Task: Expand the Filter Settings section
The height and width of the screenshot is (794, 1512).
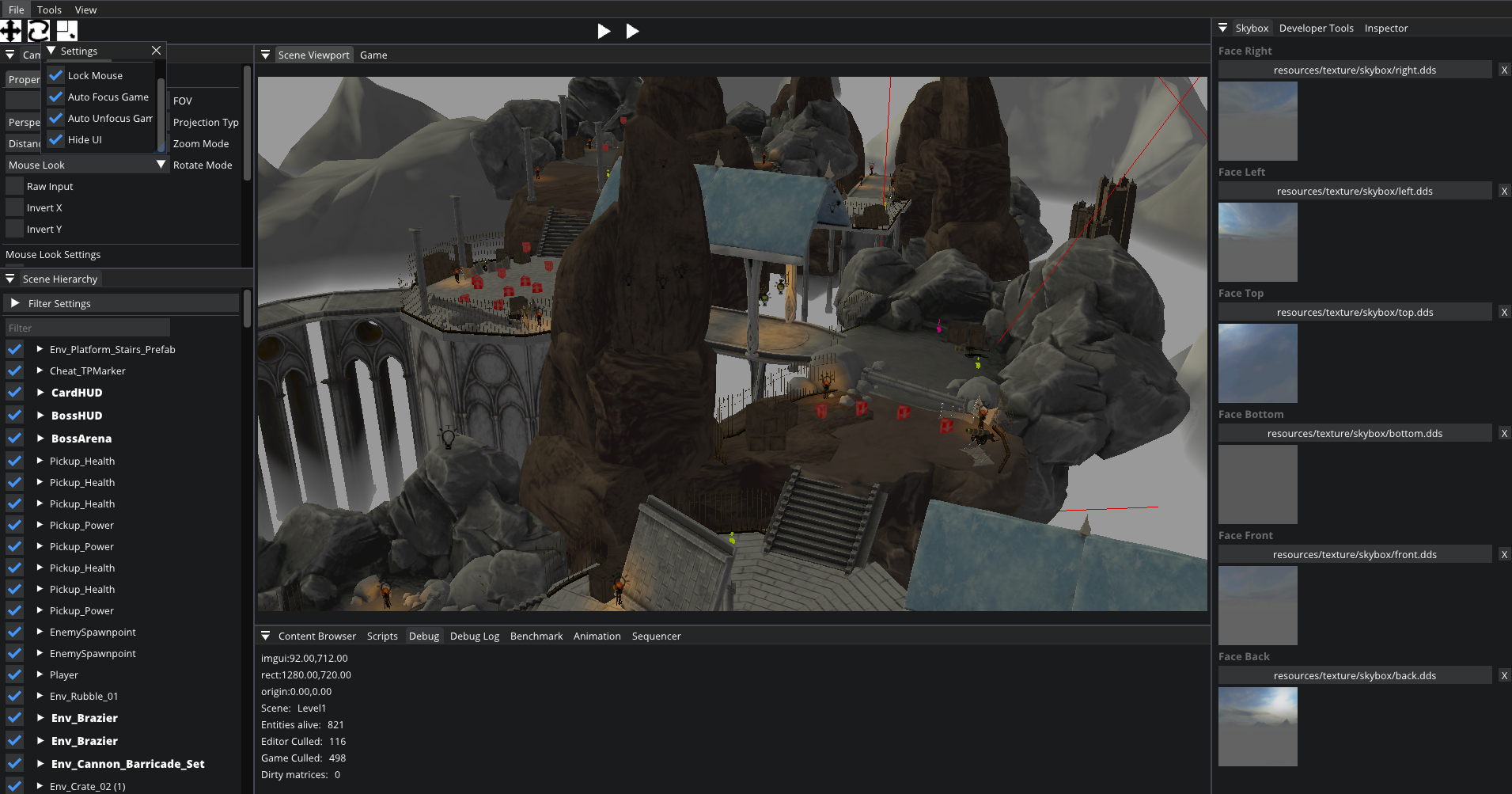Action: coord(15,304)
